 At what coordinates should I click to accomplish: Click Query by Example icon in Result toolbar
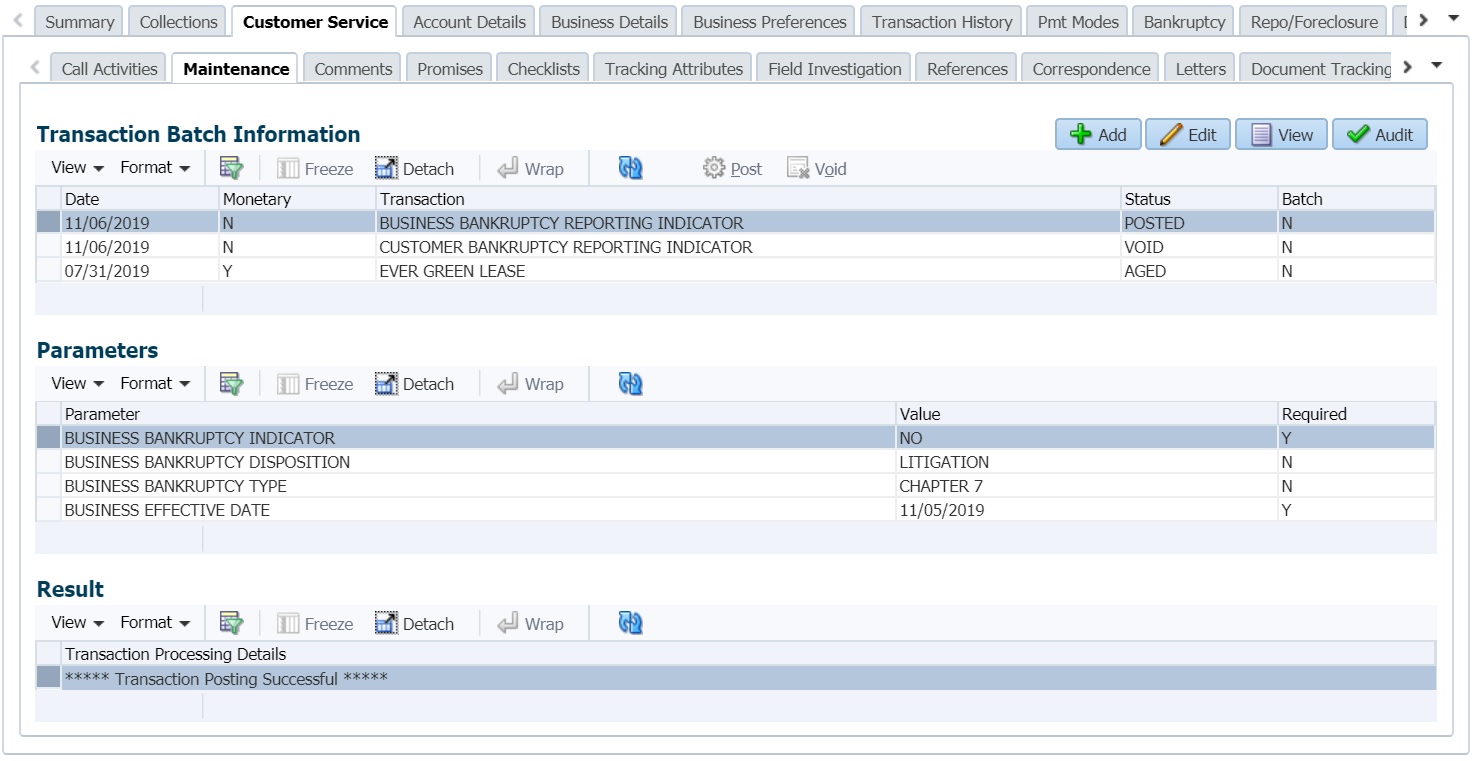click(x=232, y=623)
